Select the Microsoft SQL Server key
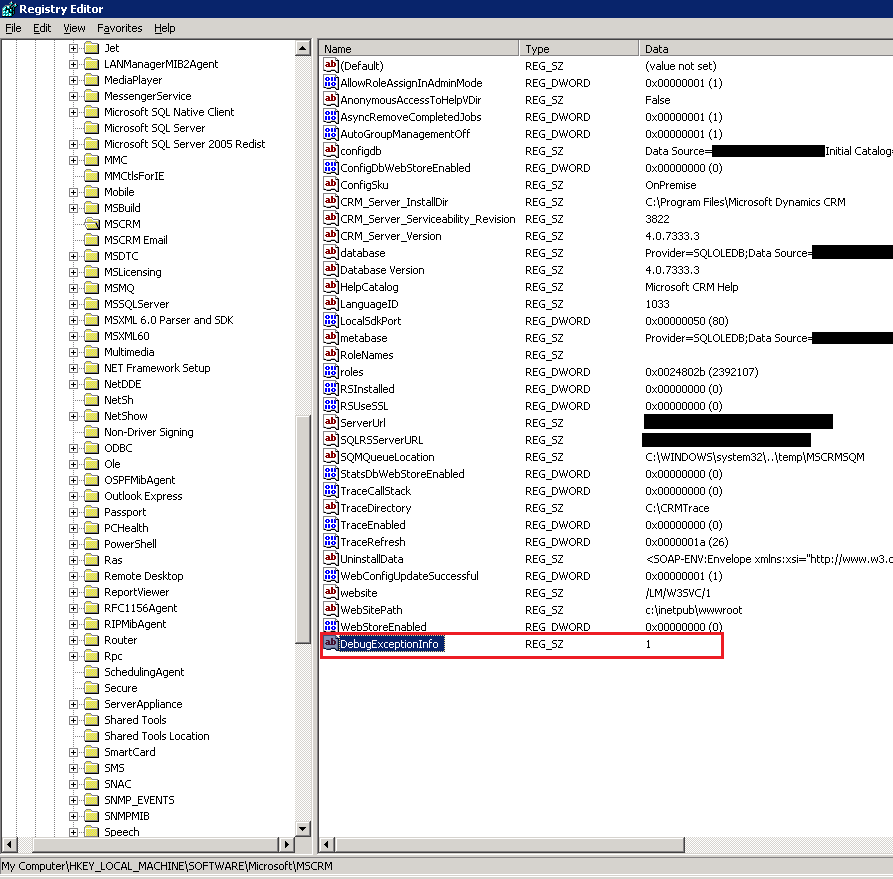893x879 pixels. [x=154, y=128]
